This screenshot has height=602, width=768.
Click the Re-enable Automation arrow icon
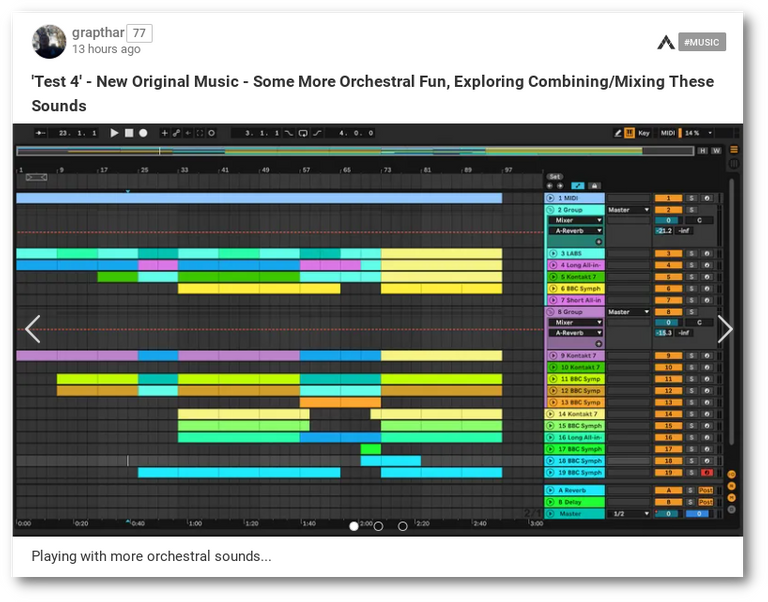pos(188,133)
